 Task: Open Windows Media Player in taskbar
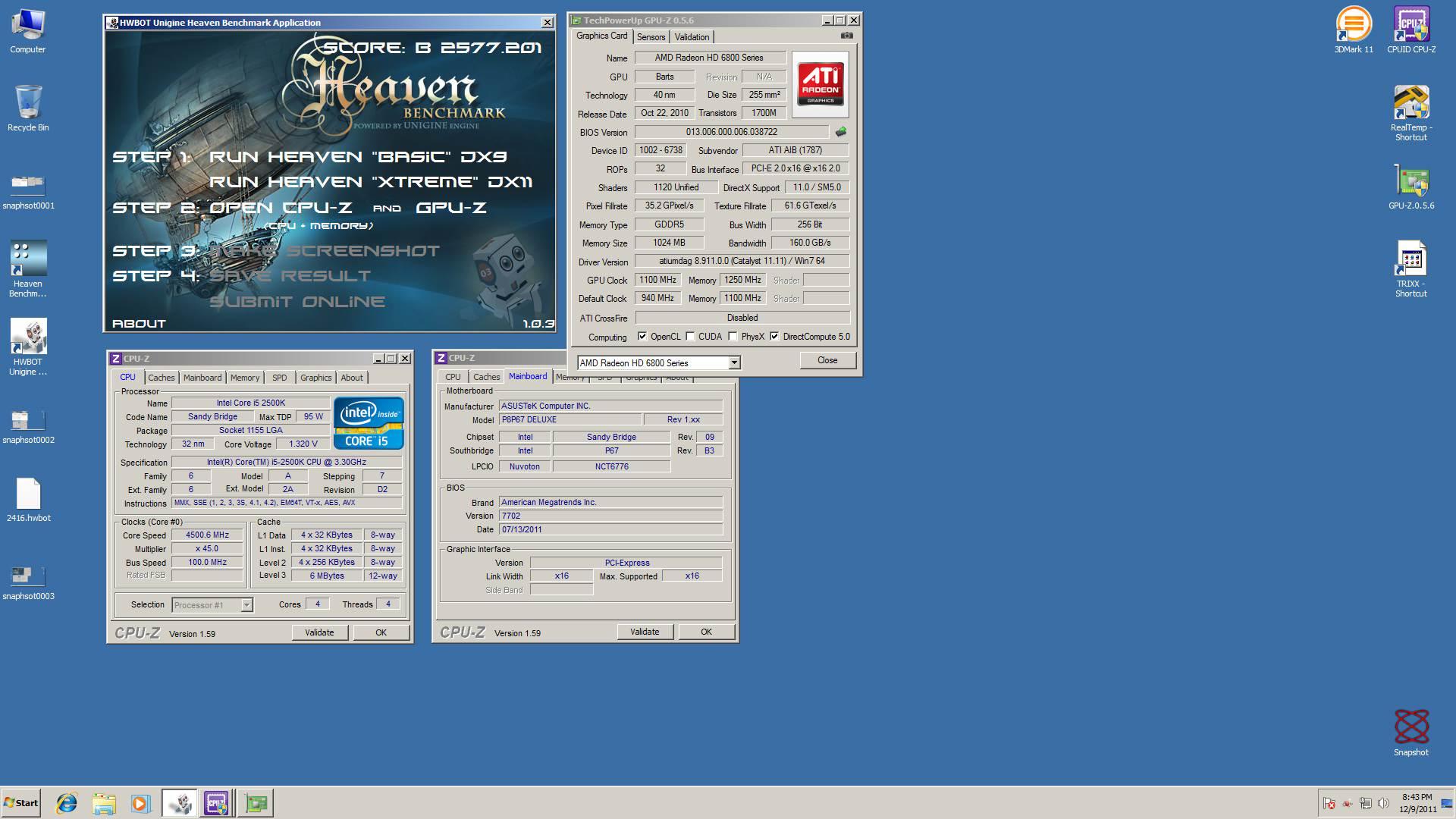(x=140, y=803)
